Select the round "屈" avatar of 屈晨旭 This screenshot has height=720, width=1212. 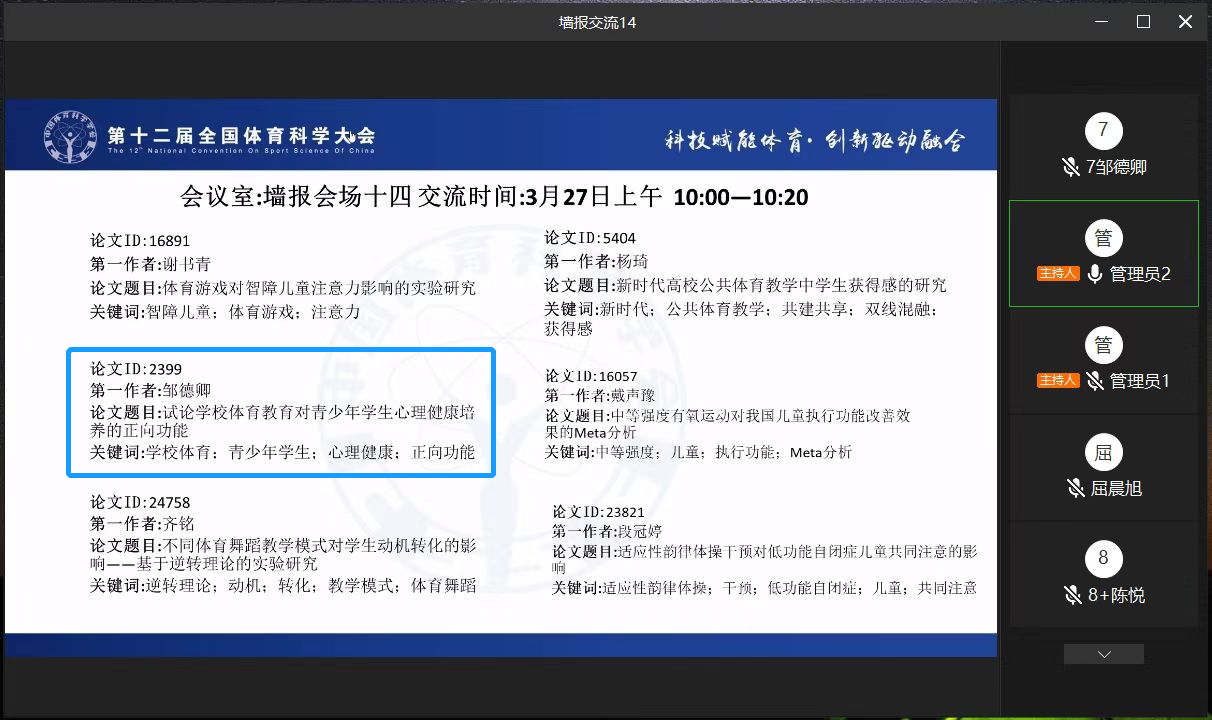point(1103,452)
